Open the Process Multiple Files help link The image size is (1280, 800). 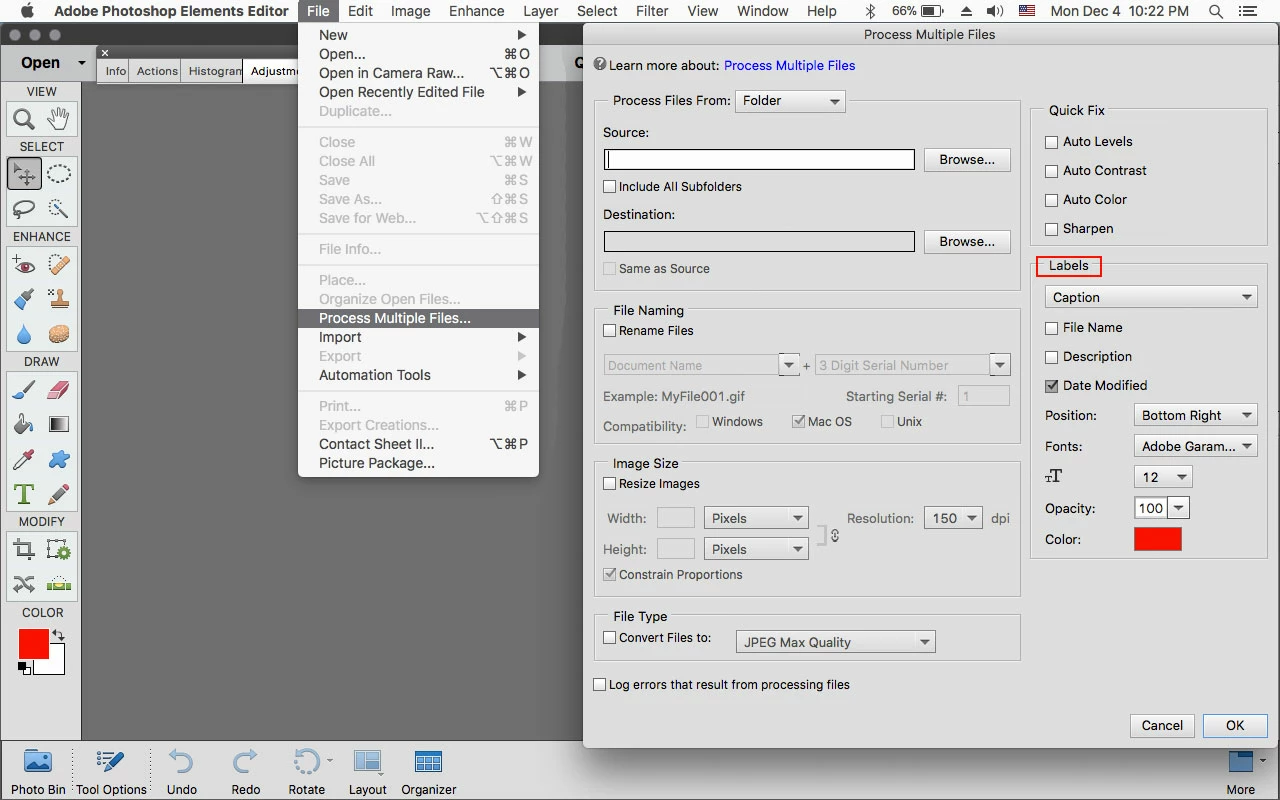pyautogui.click(x=789, y=65)
